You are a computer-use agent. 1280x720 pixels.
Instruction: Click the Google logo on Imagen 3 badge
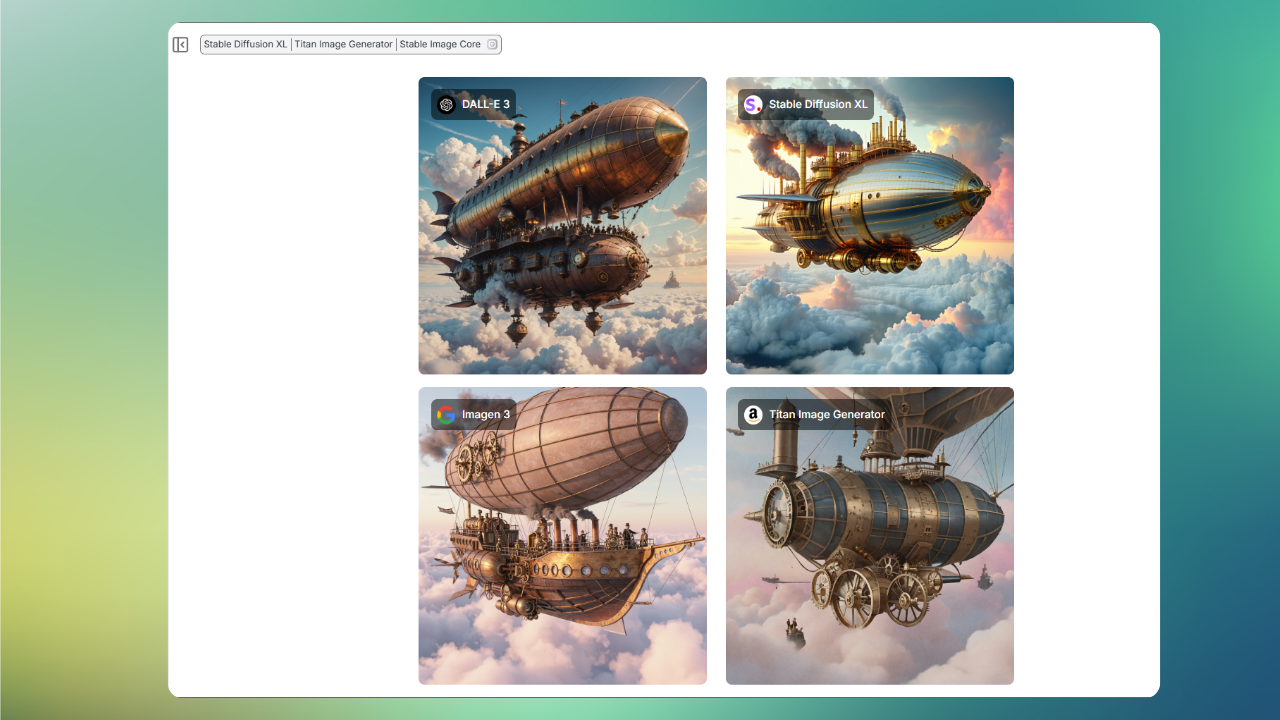tap(446, 415)
